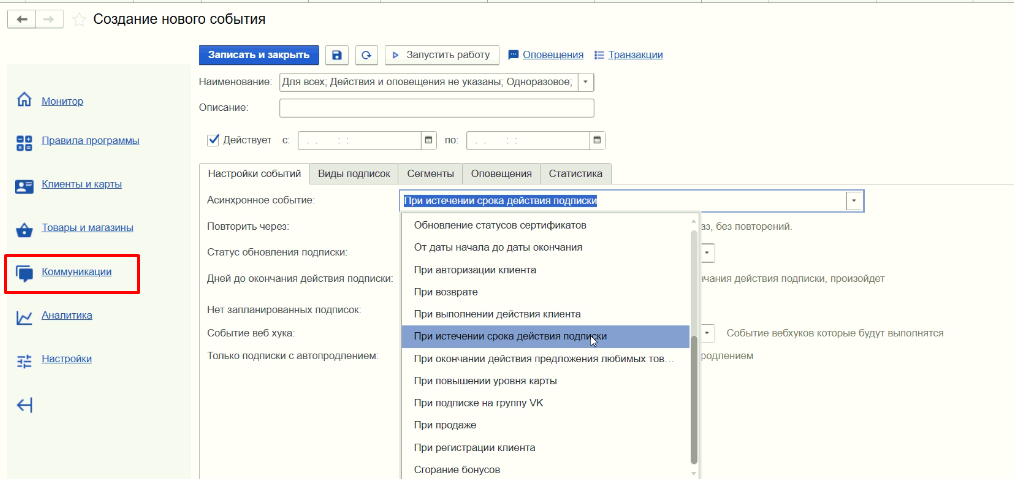Click scroll-up arrow of the dropdown list

695,222
